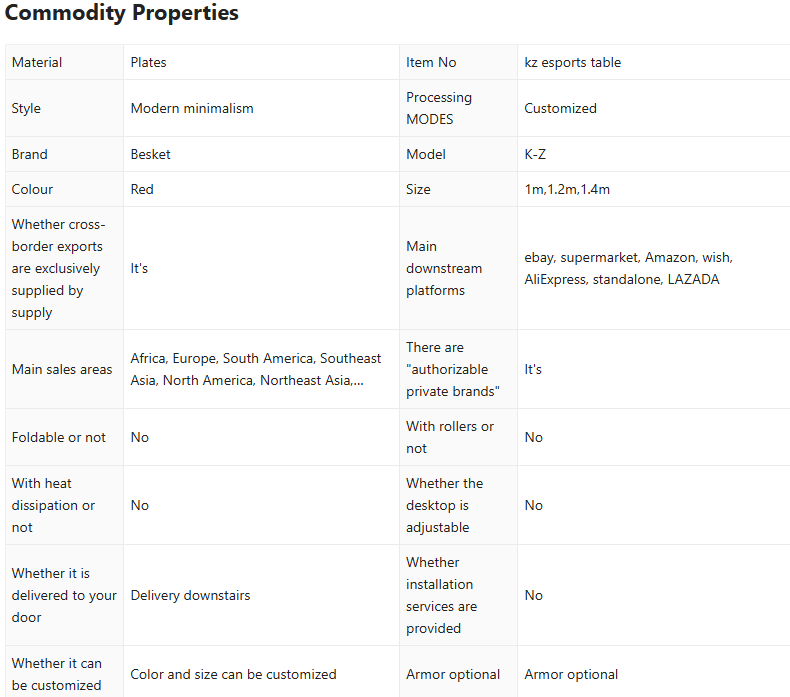
Task: Click the Main sales areas label
Action: tap(62, 369)
